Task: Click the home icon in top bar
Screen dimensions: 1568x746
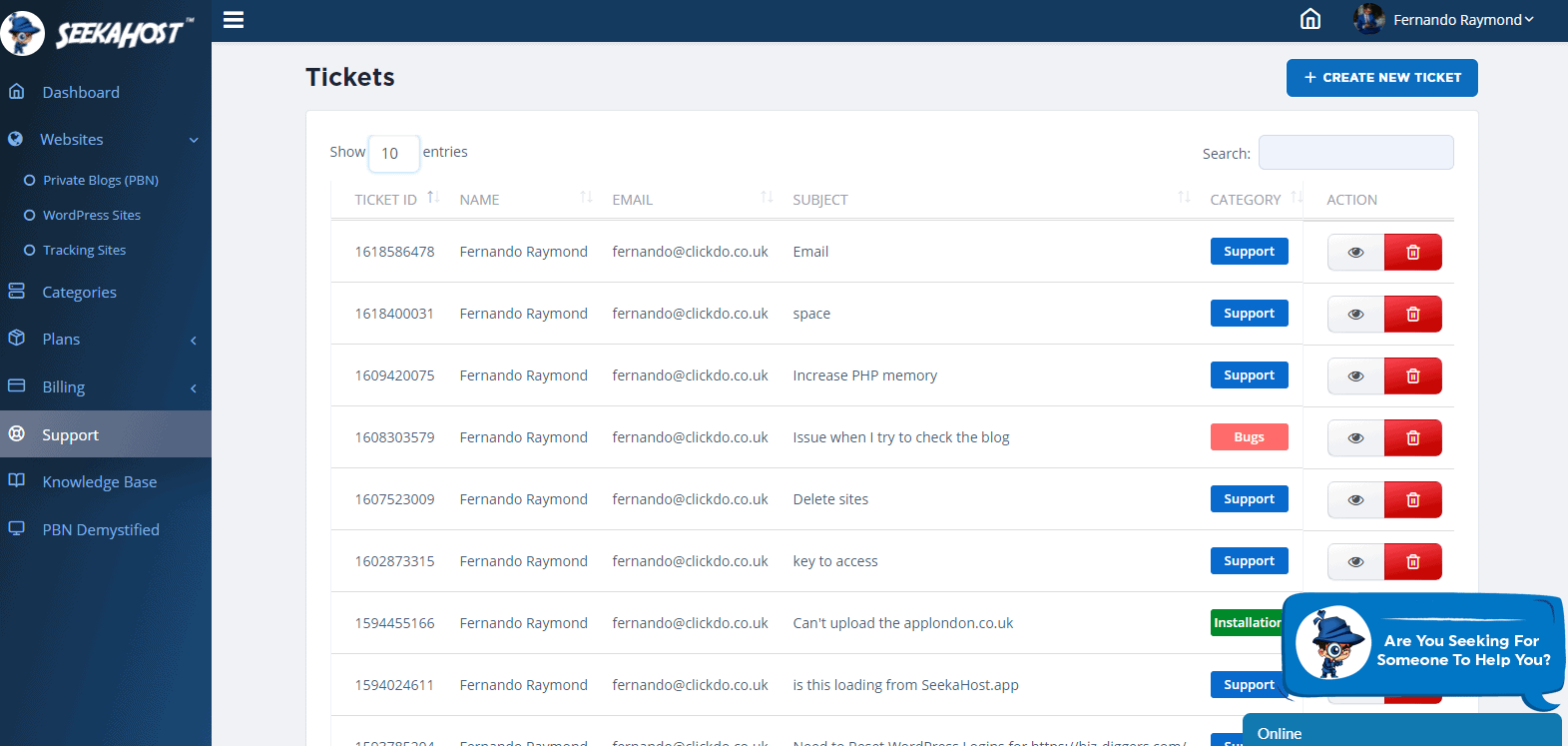Action: coord(1310,20)
